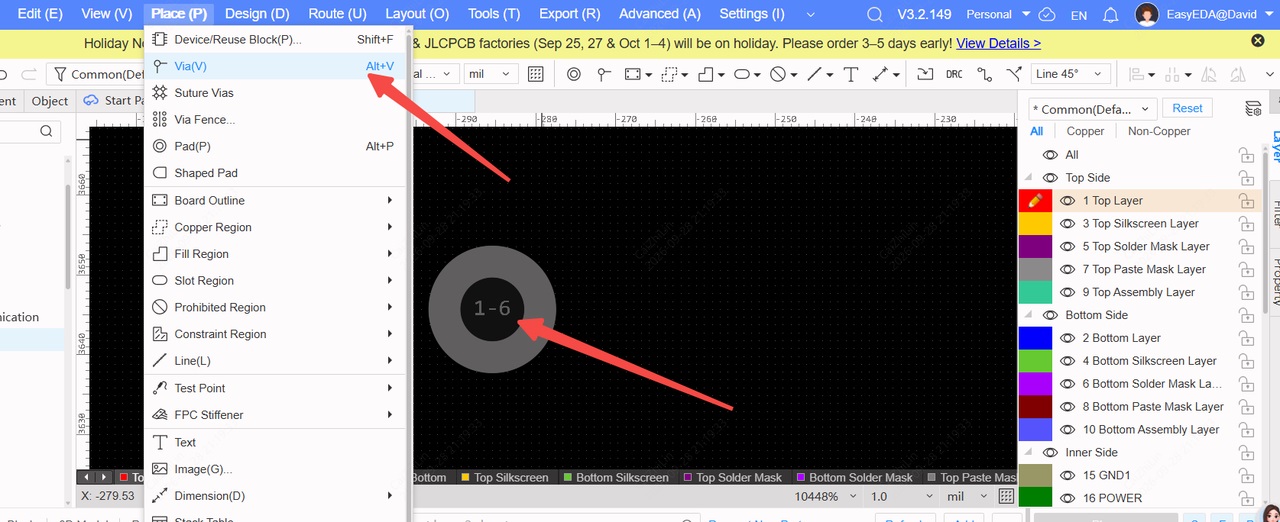
Task: Open the Personal workspace dropdown
Action: point(998,15)
